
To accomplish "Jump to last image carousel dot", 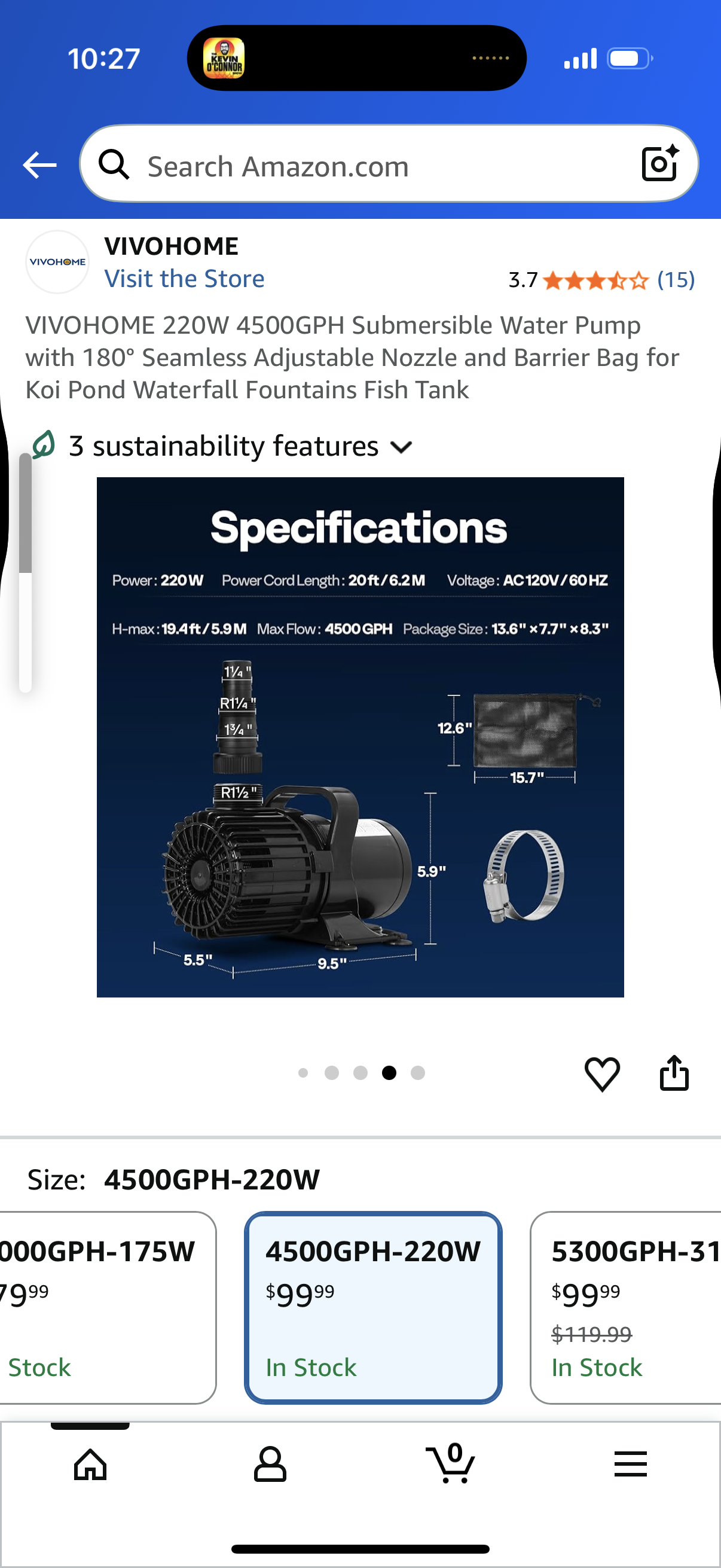I will point(417,1072).
